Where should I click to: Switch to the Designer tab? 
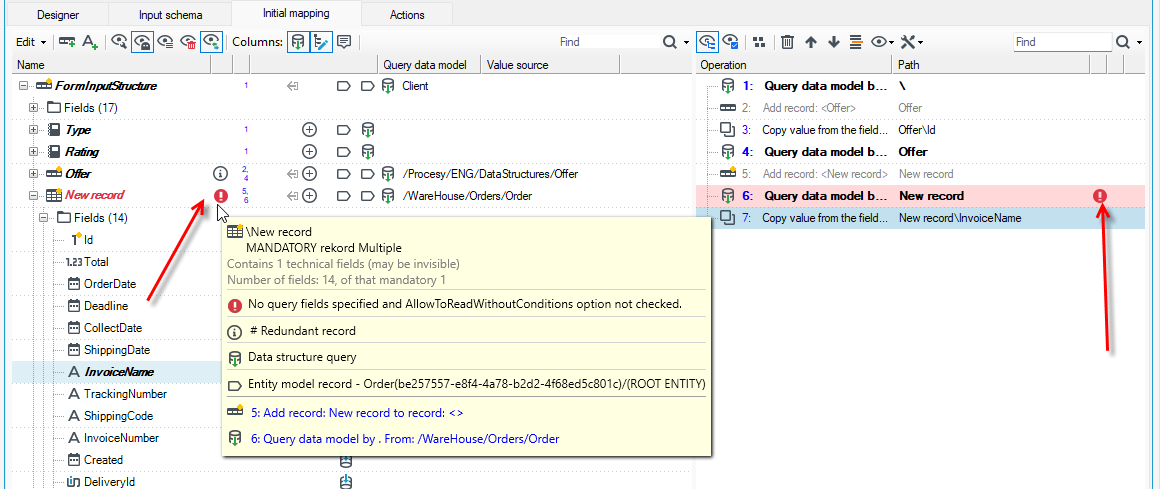point(58,14)
